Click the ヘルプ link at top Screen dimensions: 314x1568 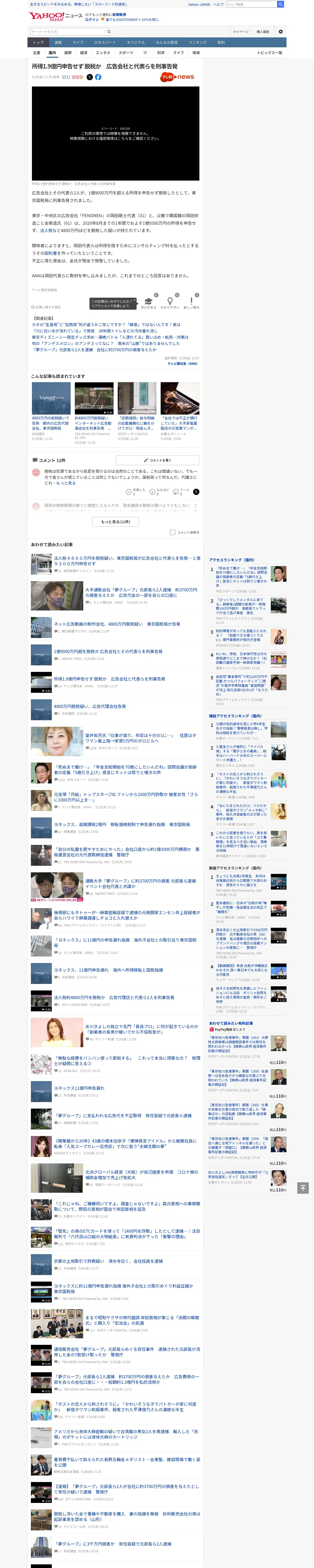pyautogui.click(x=218, y=4)
